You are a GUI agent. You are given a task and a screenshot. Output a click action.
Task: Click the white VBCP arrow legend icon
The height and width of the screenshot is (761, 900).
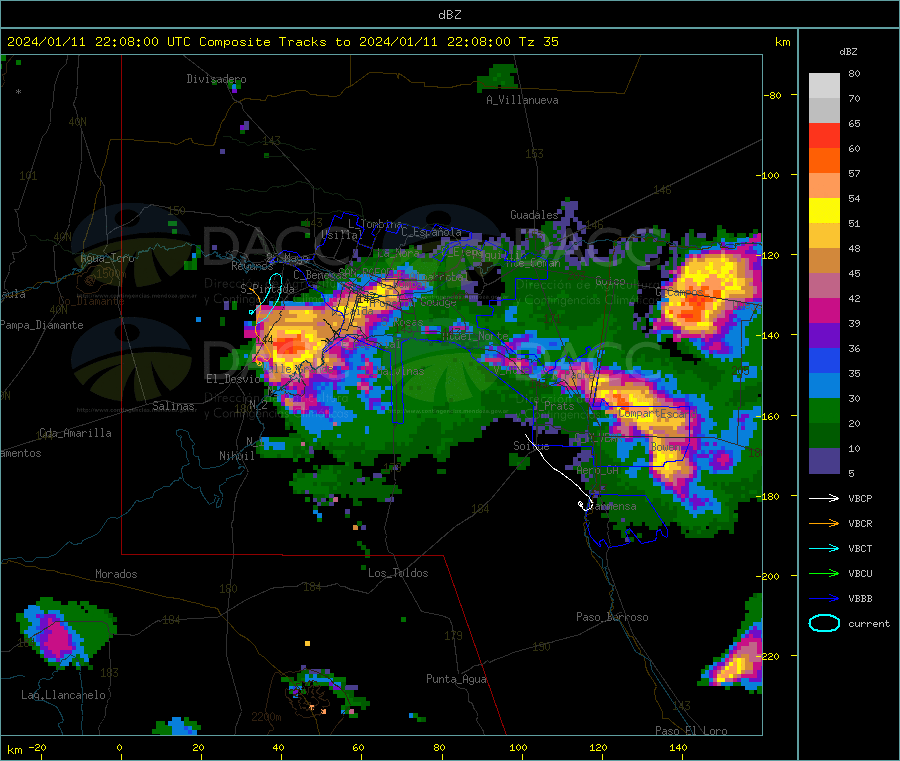[x=824, y=498]
